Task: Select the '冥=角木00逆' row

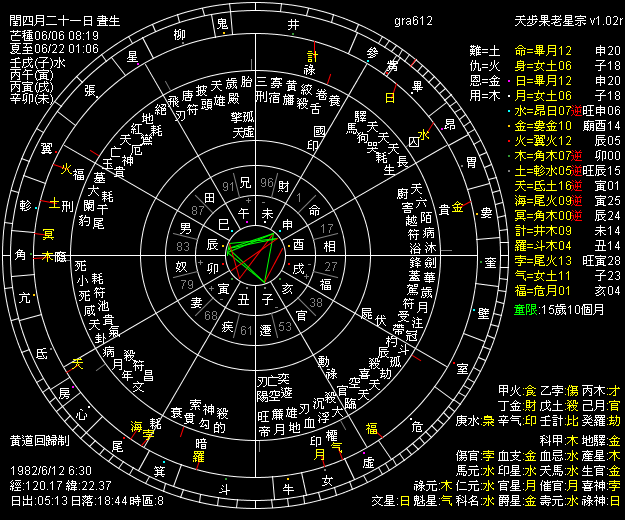Action: pos(567,216)
